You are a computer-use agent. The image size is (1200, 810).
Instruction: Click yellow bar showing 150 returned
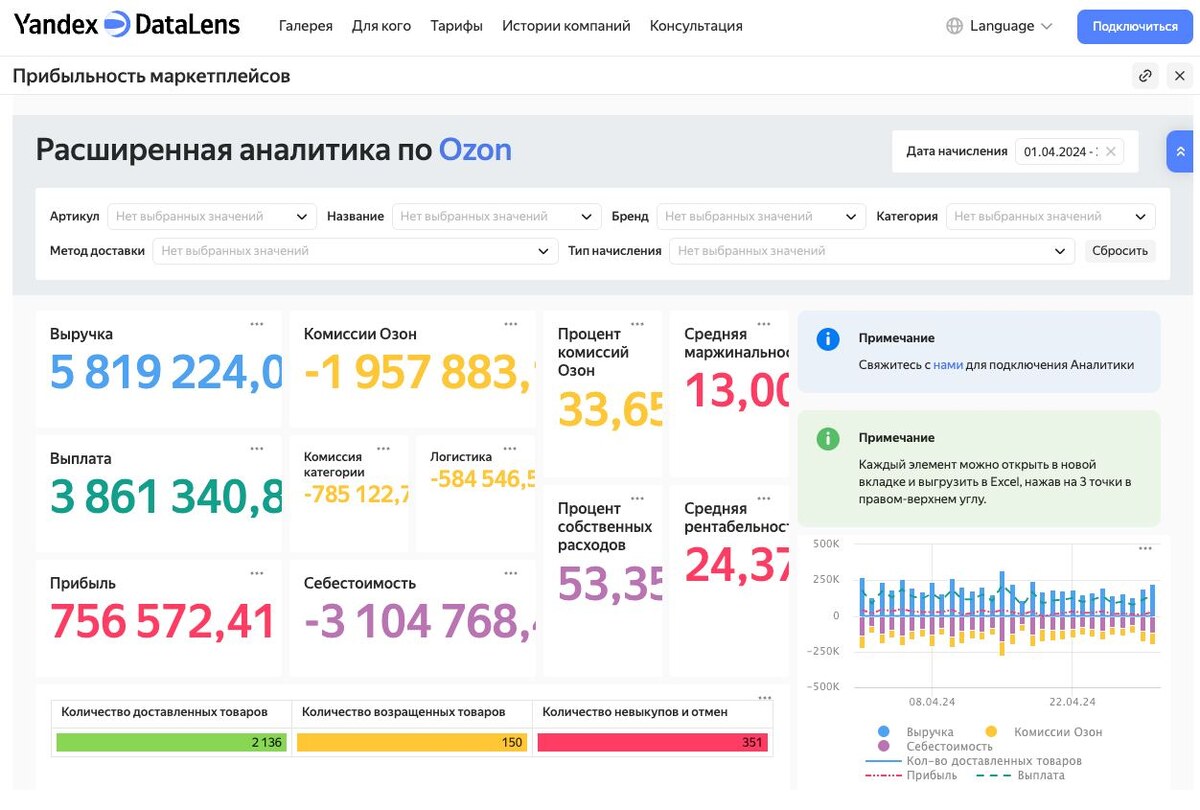point(412,742)
